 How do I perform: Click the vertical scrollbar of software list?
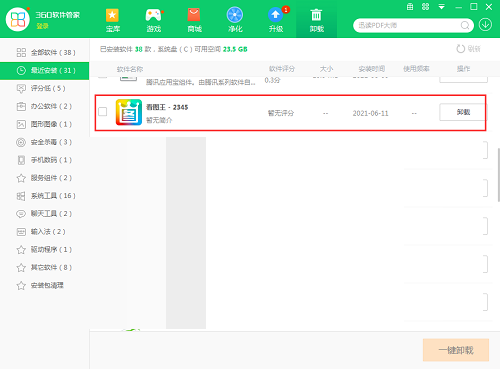498,175
